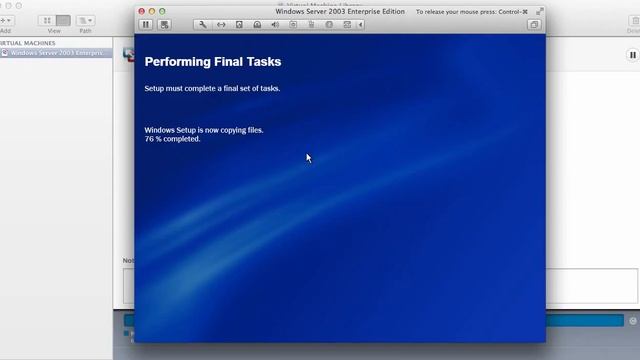Viewport: 640px width, 360px height.
Task: Close the Windows Server 2003 VM window
Action: pos(142,11)
